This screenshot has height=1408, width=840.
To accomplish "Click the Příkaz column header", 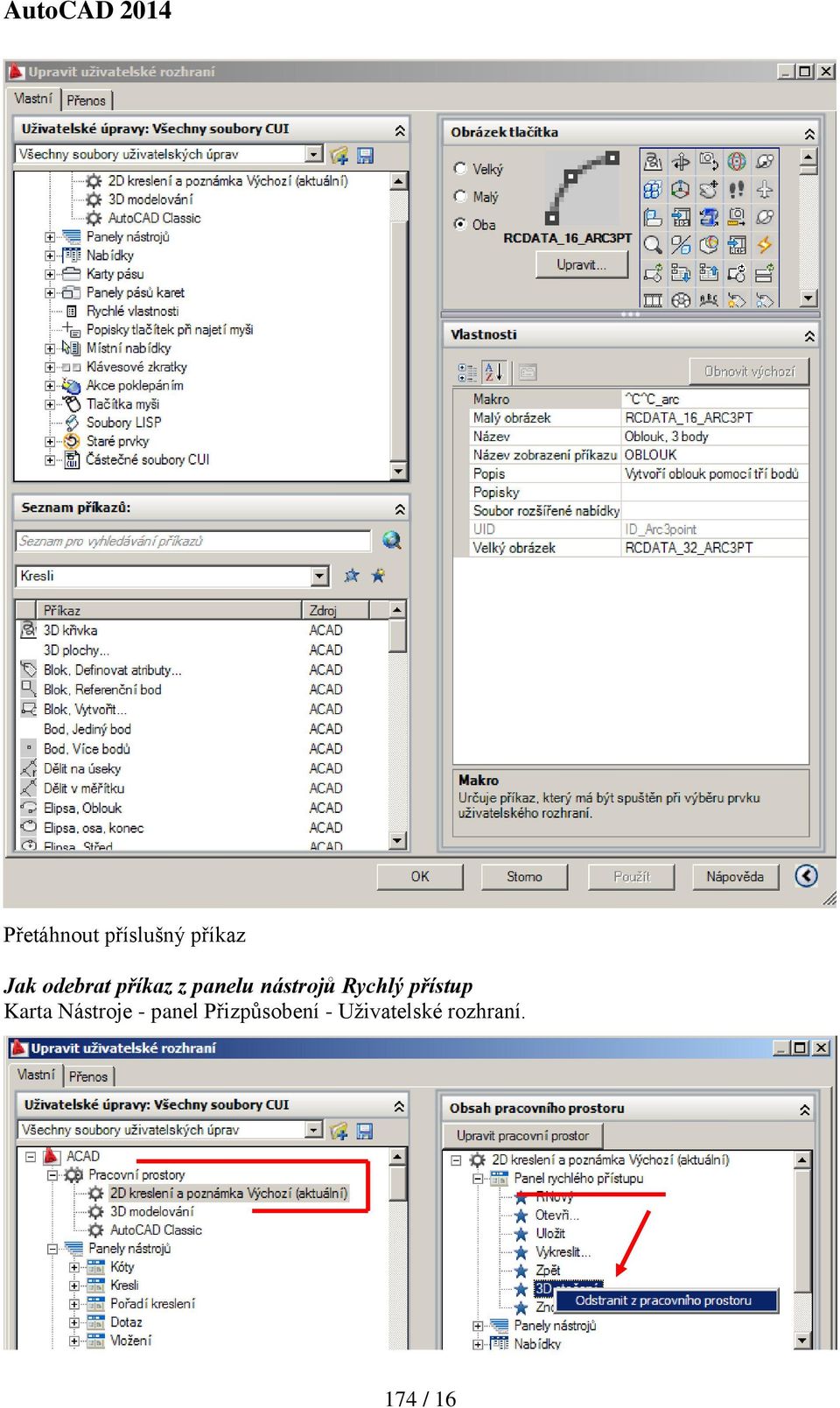I will coord(171,610).
